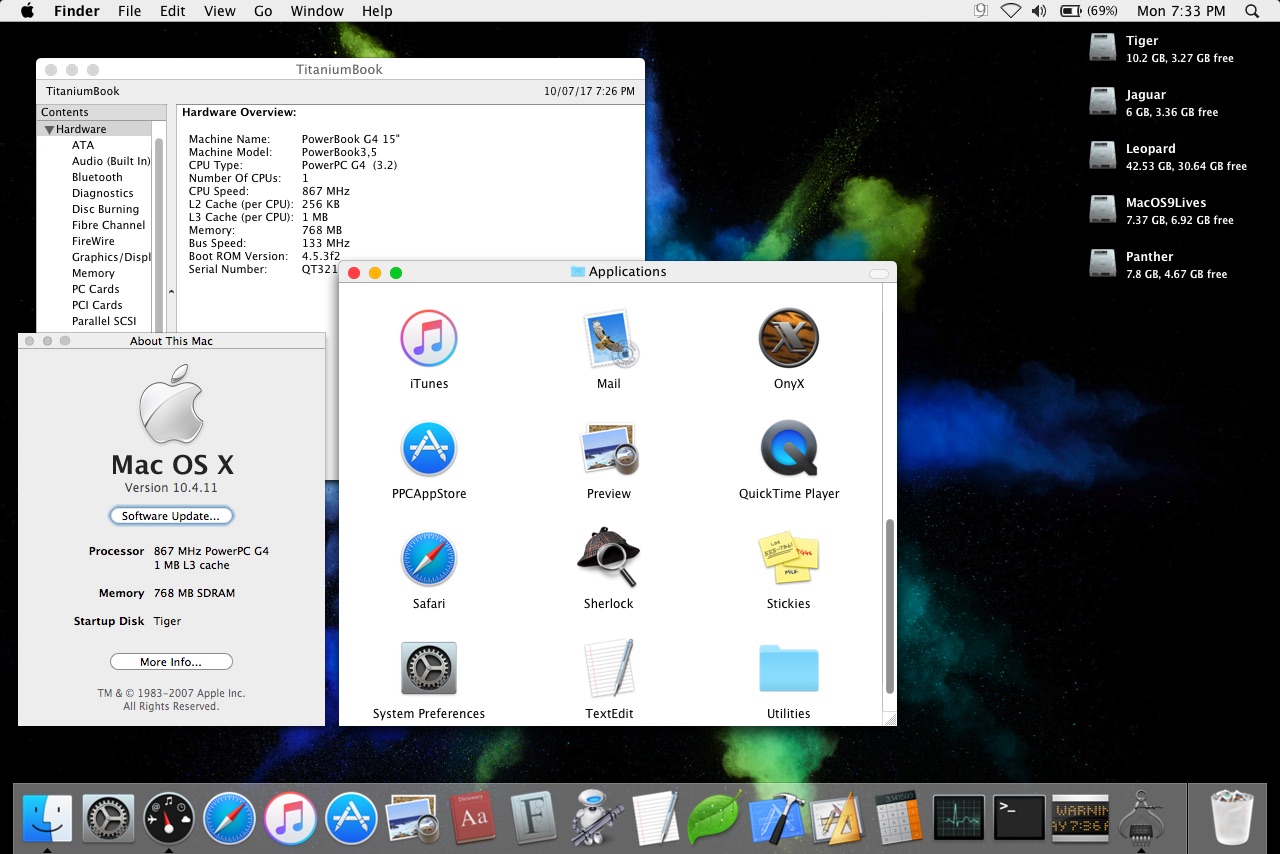Viewport: 1280px width, 854px height.
Task: Click the More Info button
Action: point(171,662)
